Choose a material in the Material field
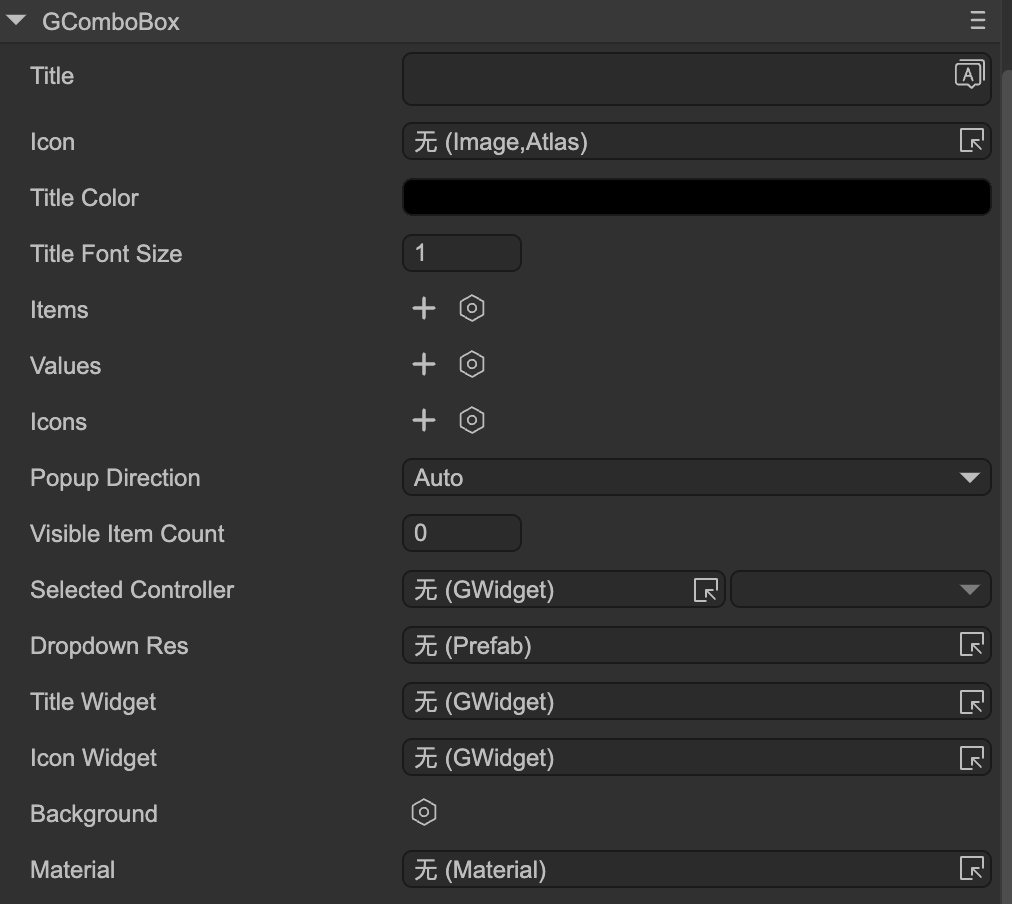 971,870
